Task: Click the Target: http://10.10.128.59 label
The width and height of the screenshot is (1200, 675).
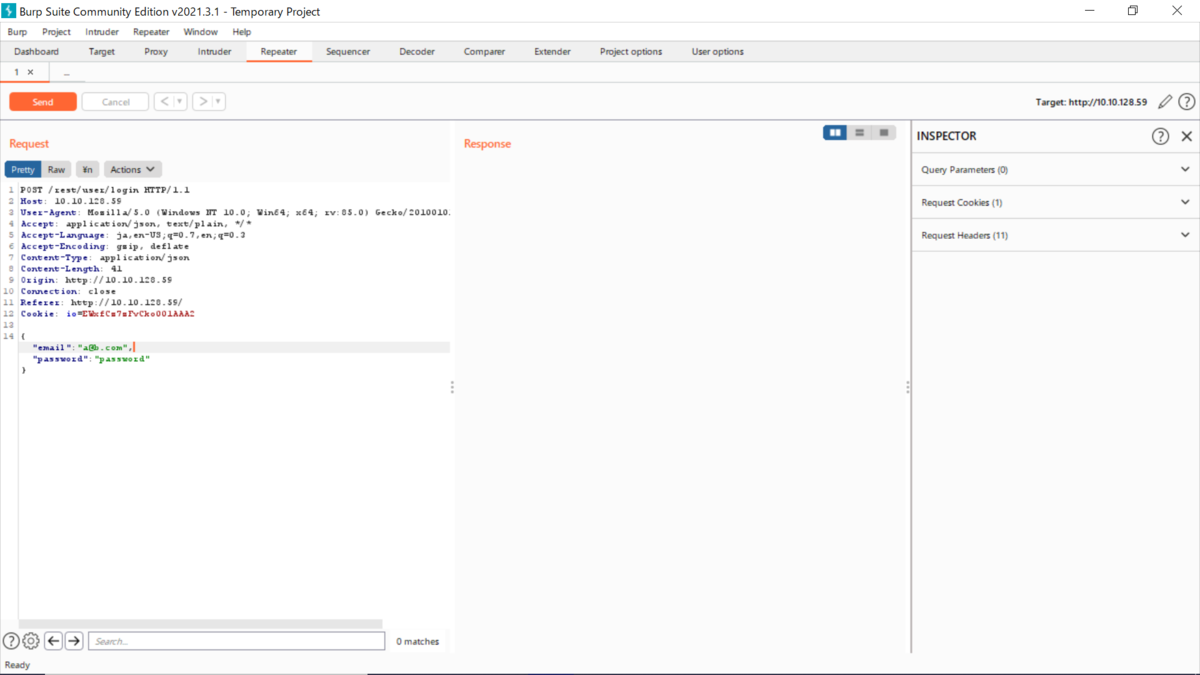Action: 1091,102
